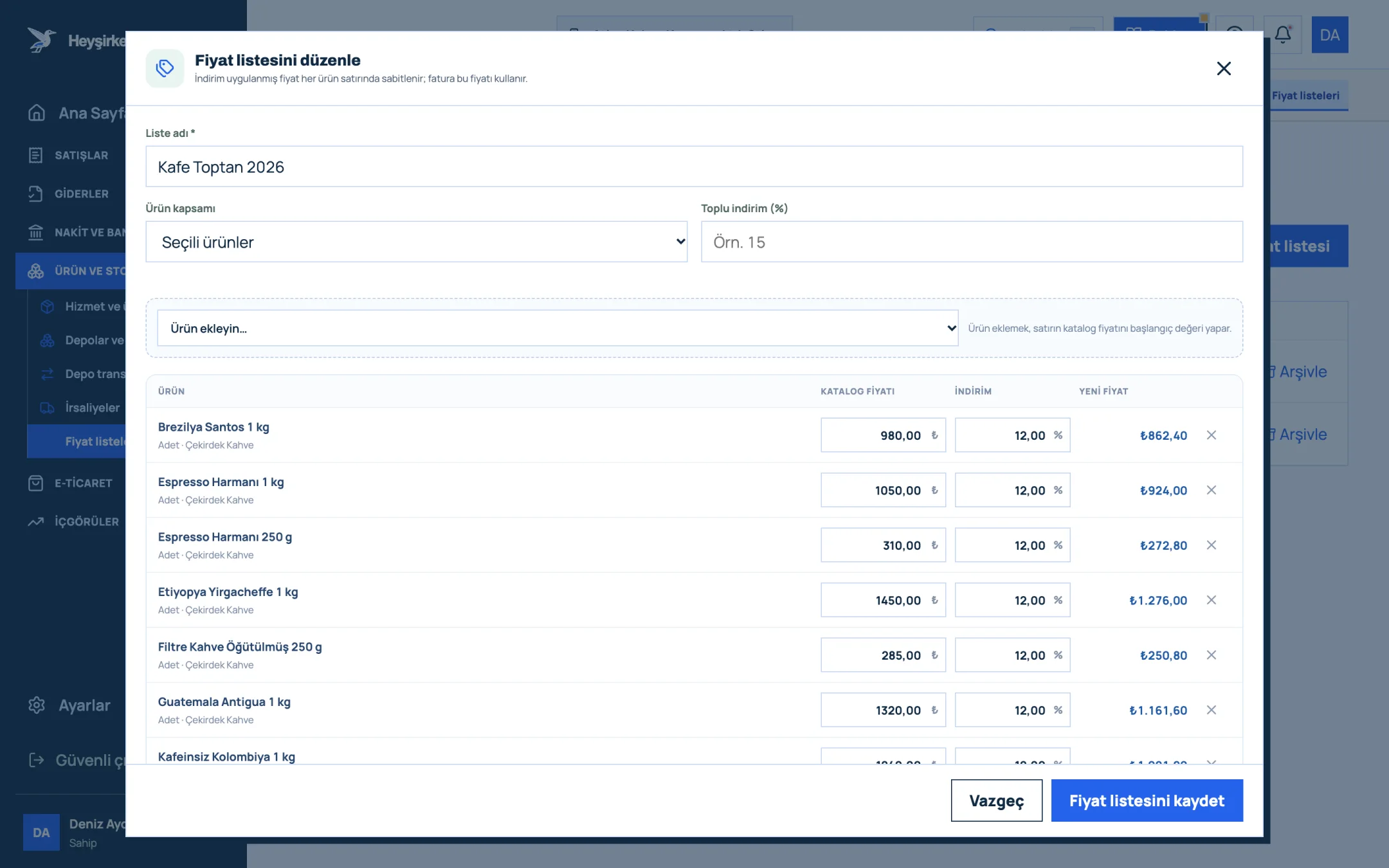The width and height of the screenshot is (1389, 868).
Task: Click Heyşirket logo in sidebar
Action: (76, 41)
